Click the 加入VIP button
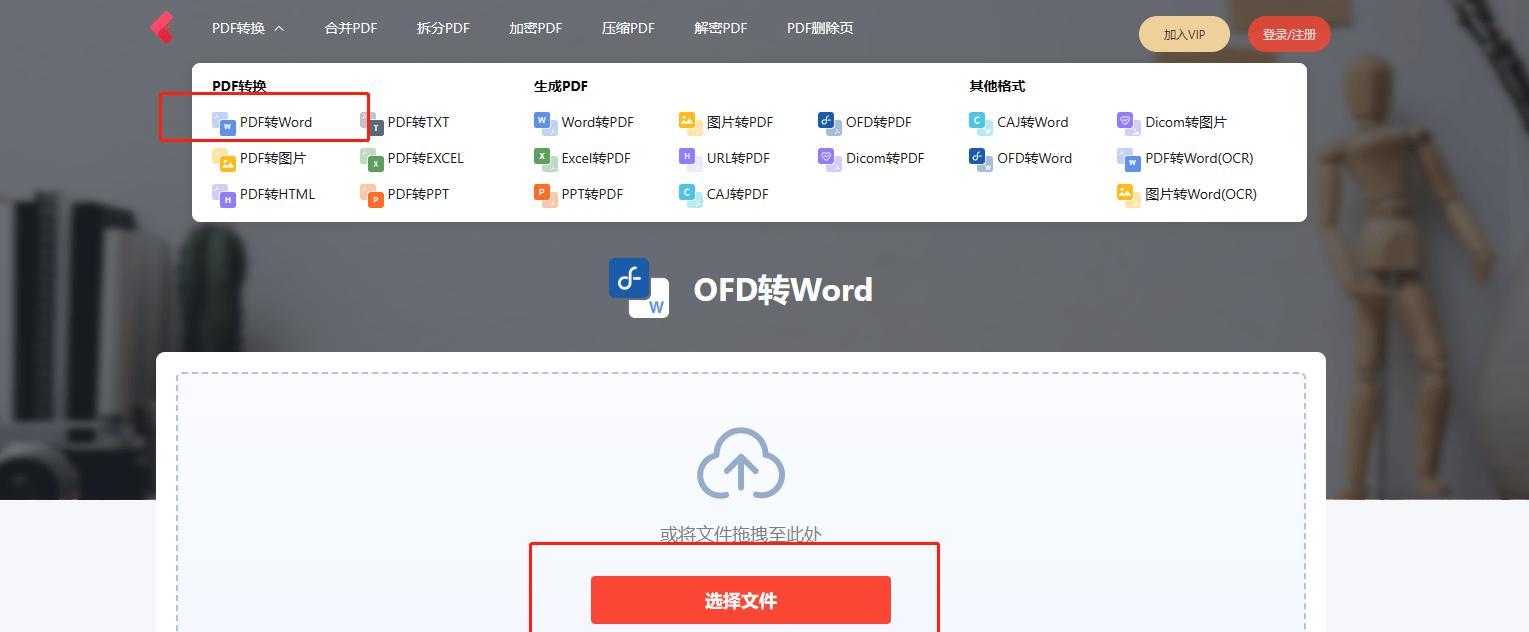The height and width of the screenshot is (632, 1529). coord(1184,34)
